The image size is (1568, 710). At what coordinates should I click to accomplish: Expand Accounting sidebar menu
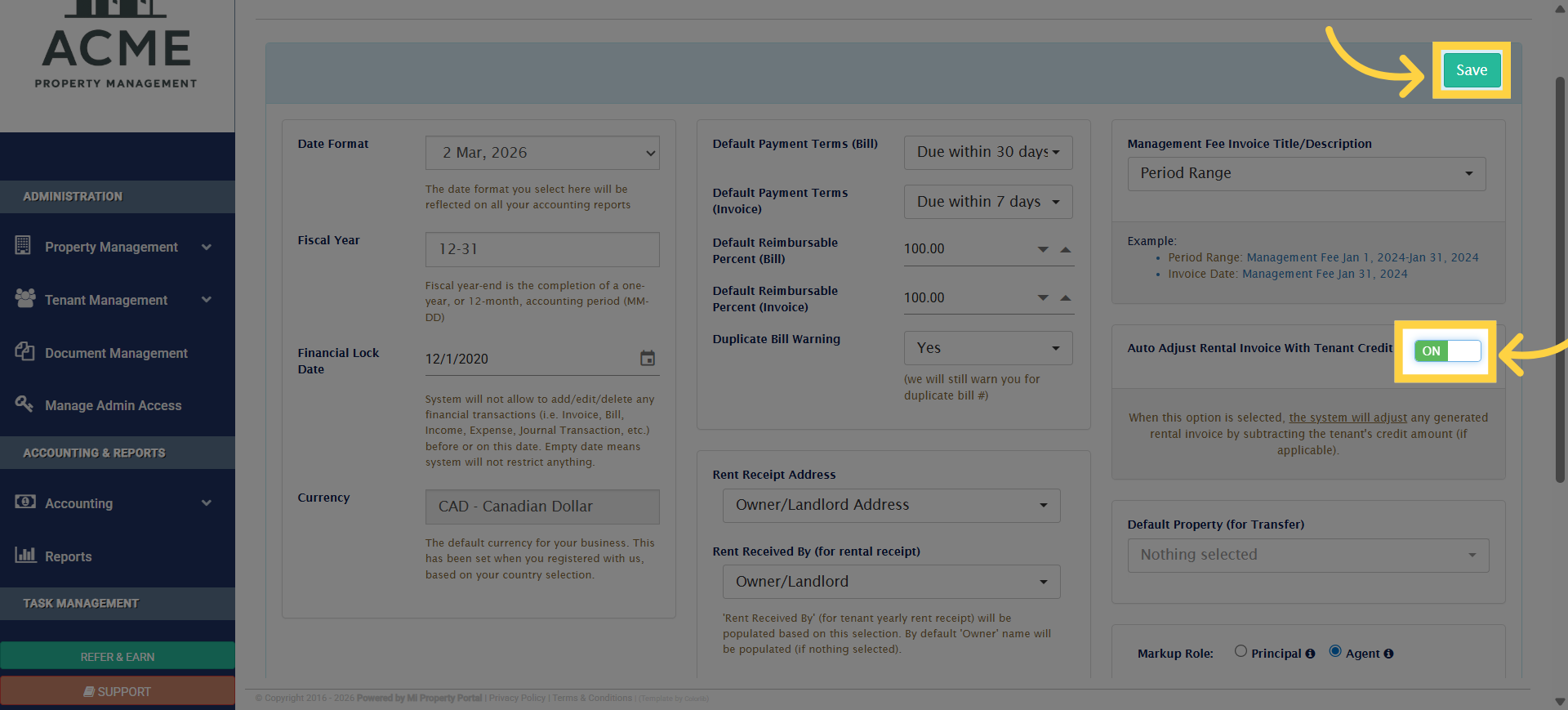[118, 503]
